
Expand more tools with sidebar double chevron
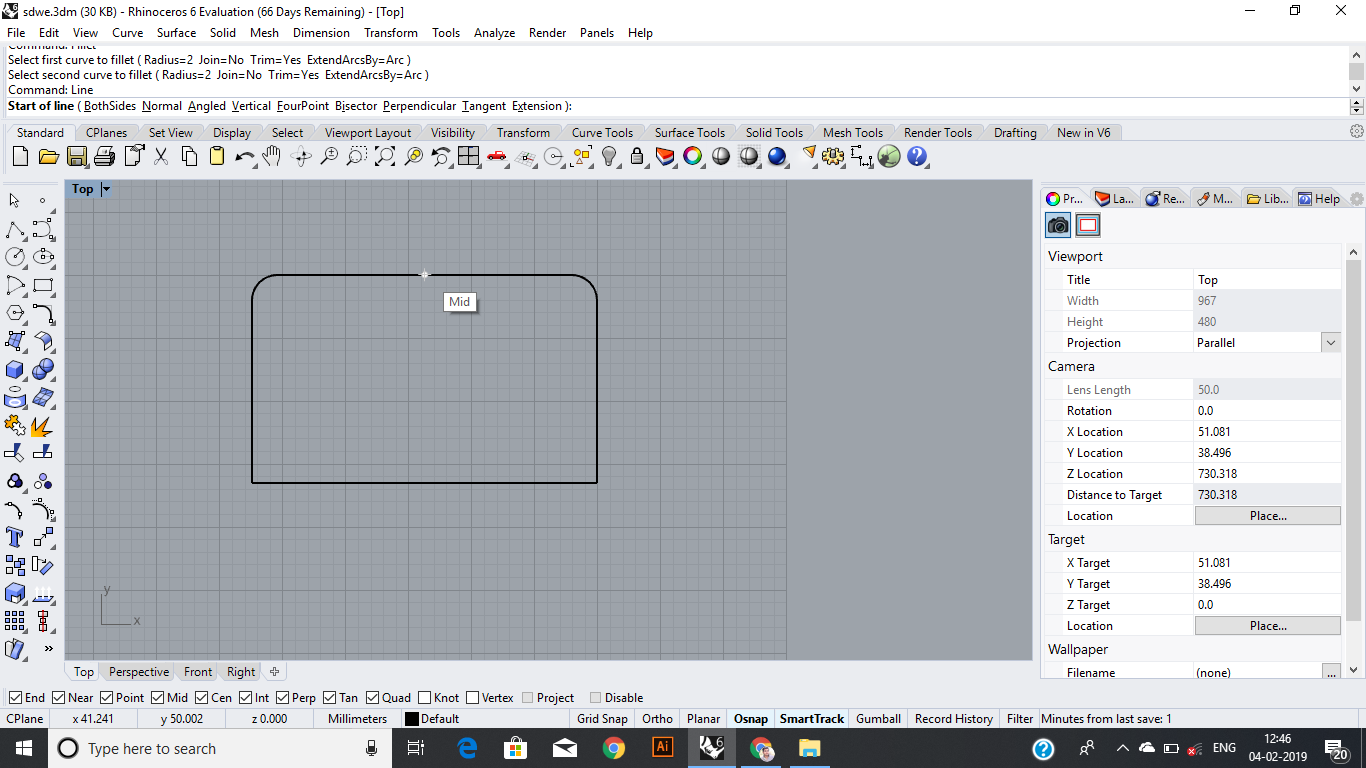pos(48,649)
